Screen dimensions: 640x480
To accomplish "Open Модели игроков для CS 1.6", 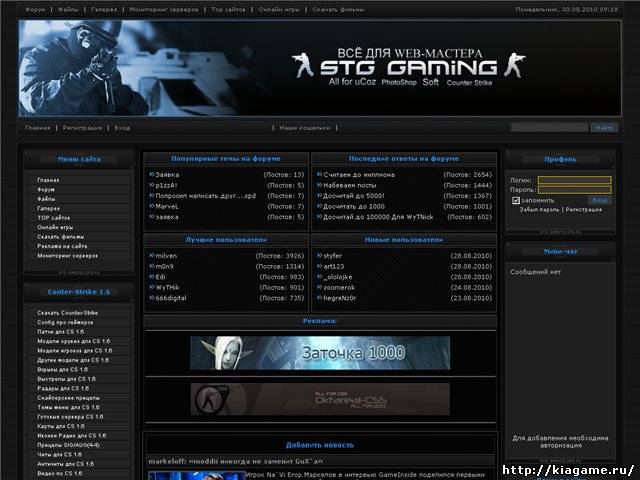I will (75, 351).
